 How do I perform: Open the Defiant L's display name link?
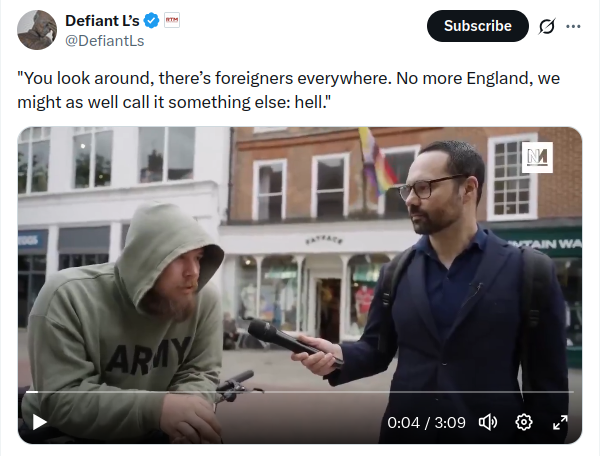102,21
